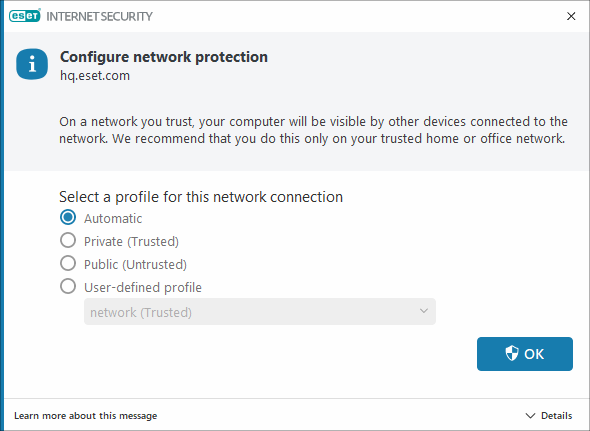Viewport: 590px width, 431px height.
Task: Open the network (Trusted) profile dropdown
Action: coord(260,312)
